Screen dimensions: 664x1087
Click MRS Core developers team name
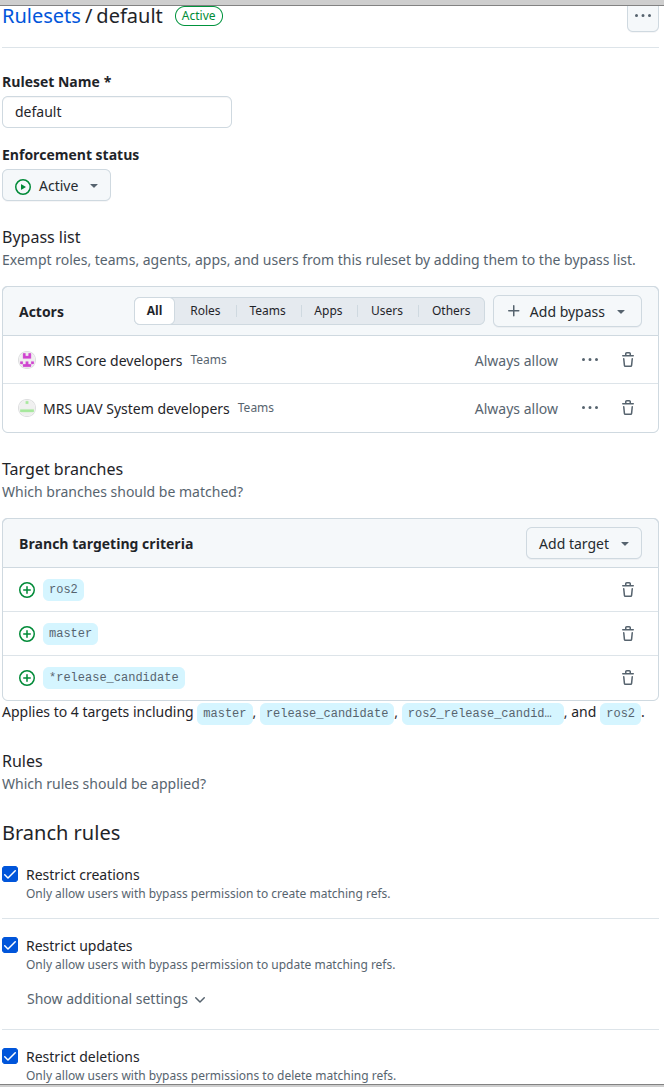pyautogui.click(x=112, y=360)
